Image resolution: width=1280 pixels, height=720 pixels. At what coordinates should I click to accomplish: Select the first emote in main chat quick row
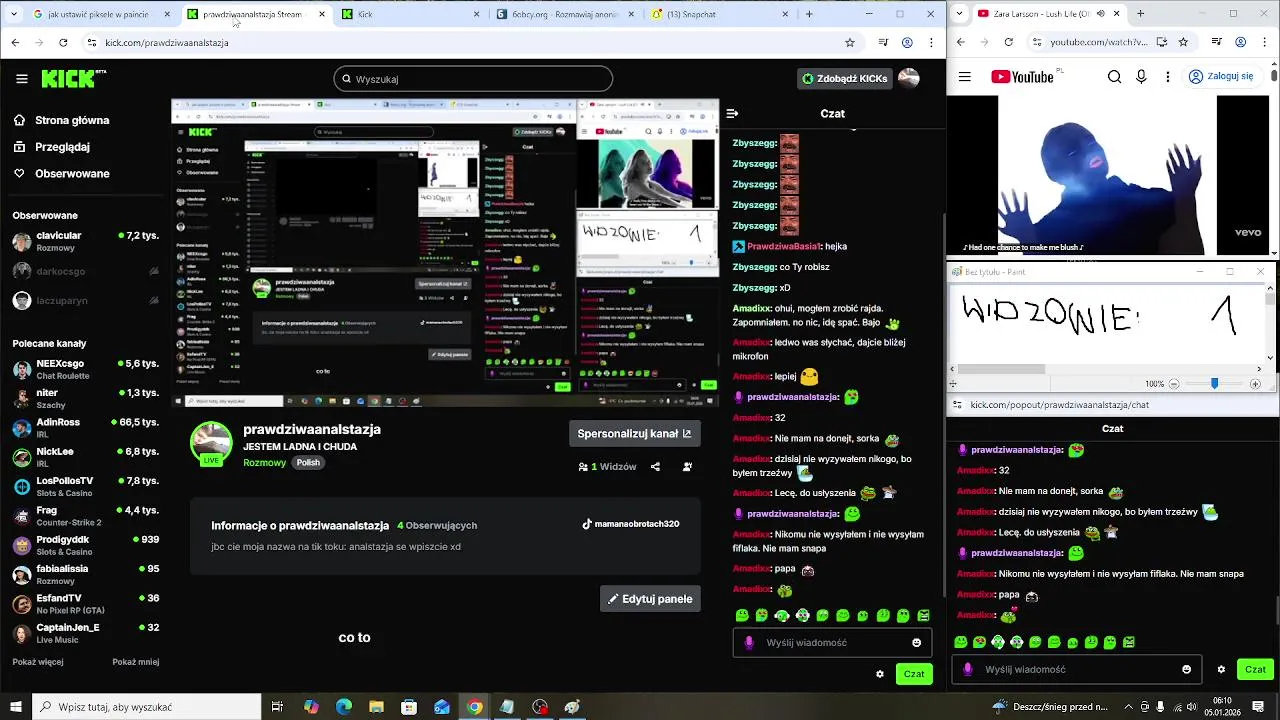tap(742, 616)
